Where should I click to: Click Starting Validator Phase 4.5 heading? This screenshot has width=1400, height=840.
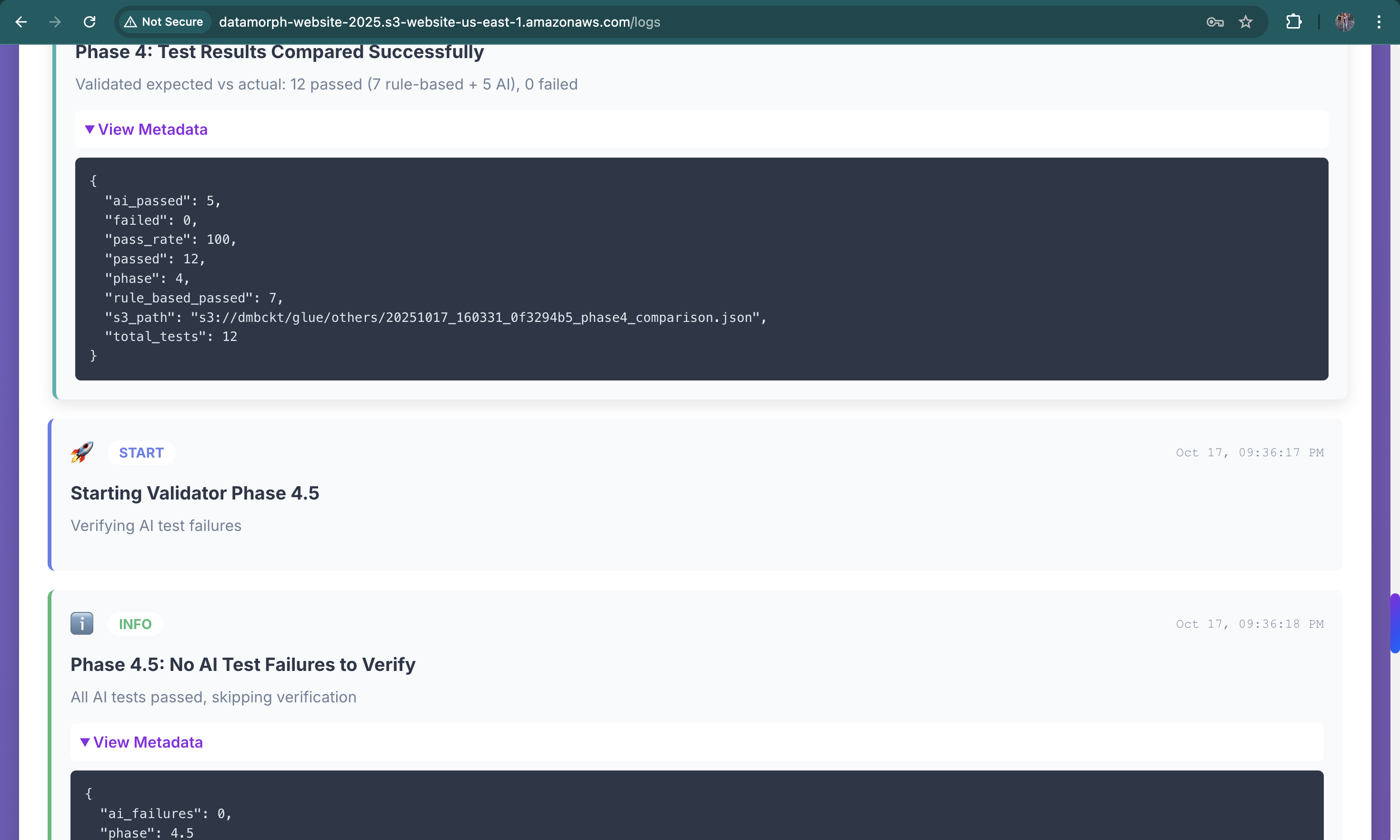point(195,493)
